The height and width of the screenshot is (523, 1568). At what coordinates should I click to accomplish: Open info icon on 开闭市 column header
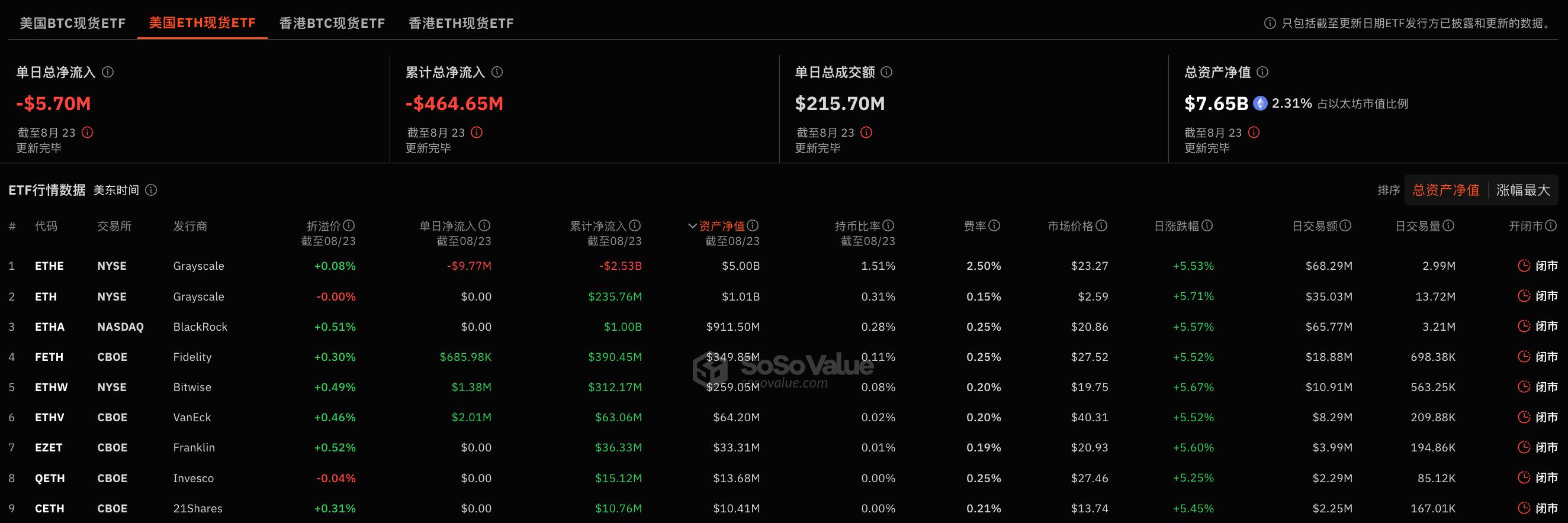[x=1551, y=225]
